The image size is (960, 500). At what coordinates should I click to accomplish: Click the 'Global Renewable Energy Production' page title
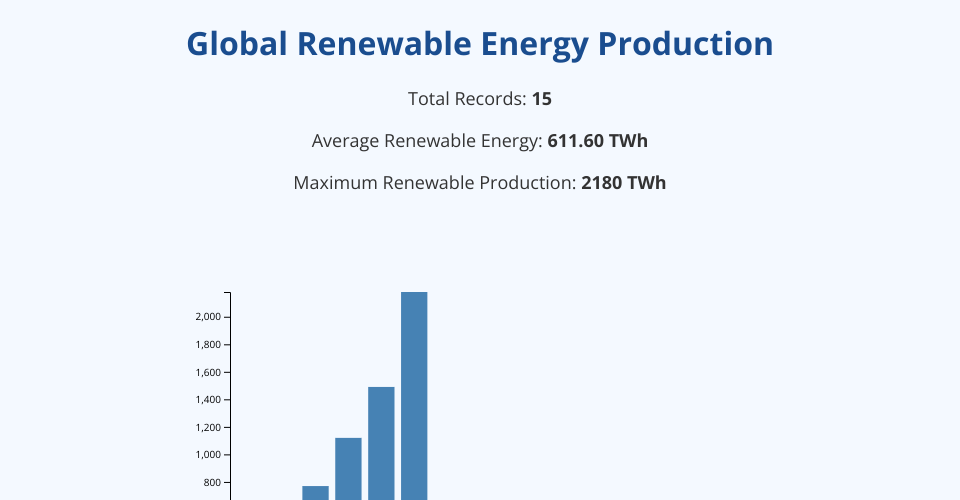tap(480, 45)
